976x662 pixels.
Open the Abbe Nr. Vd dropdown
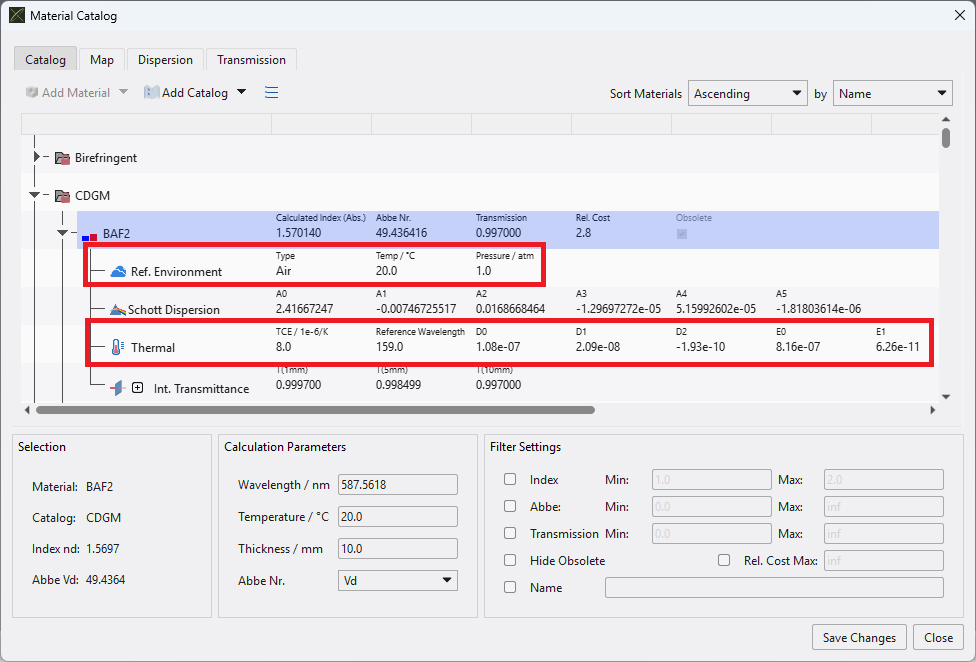click(398, 580)
